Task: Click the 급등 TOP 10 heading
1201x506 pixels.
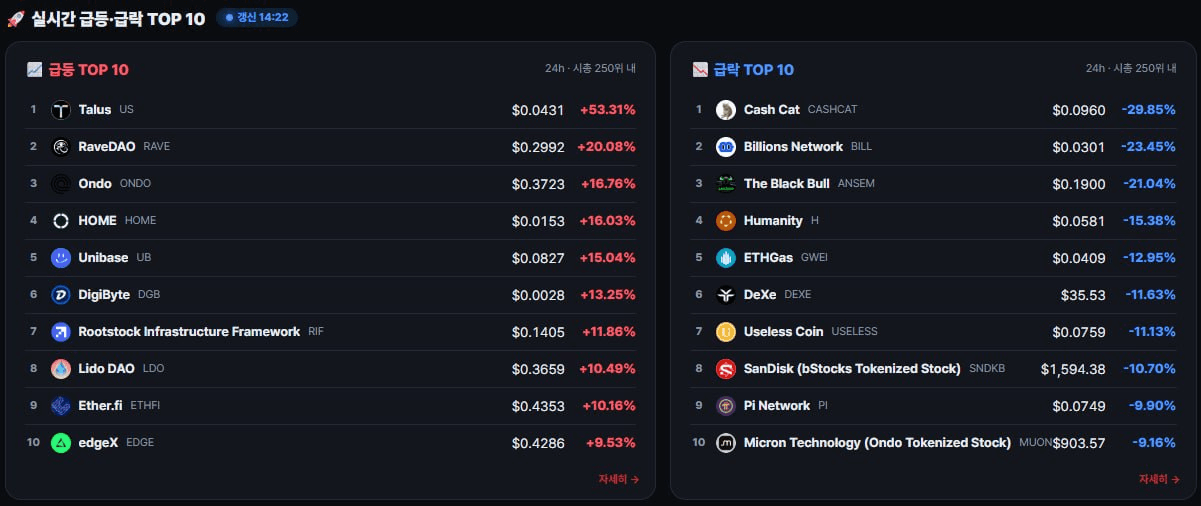Action: 89,70
